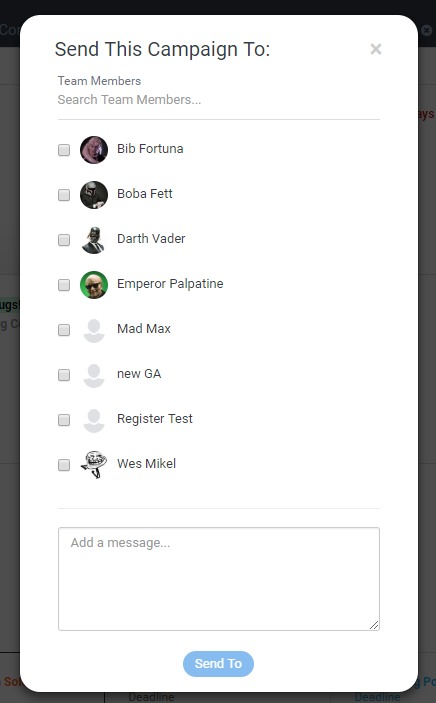Click into the Add a message box
436x703 pixels.
click(219, 579)
